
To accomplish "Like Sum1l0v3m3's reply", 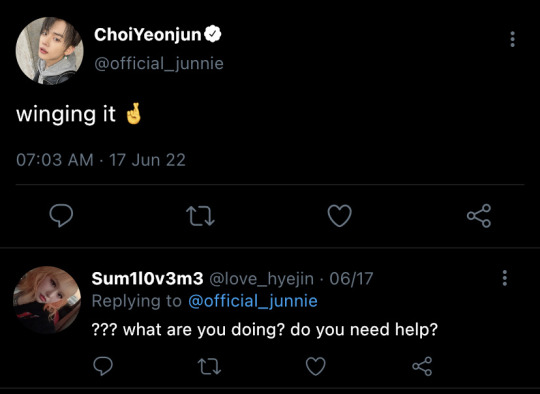I will pos(316,366).
